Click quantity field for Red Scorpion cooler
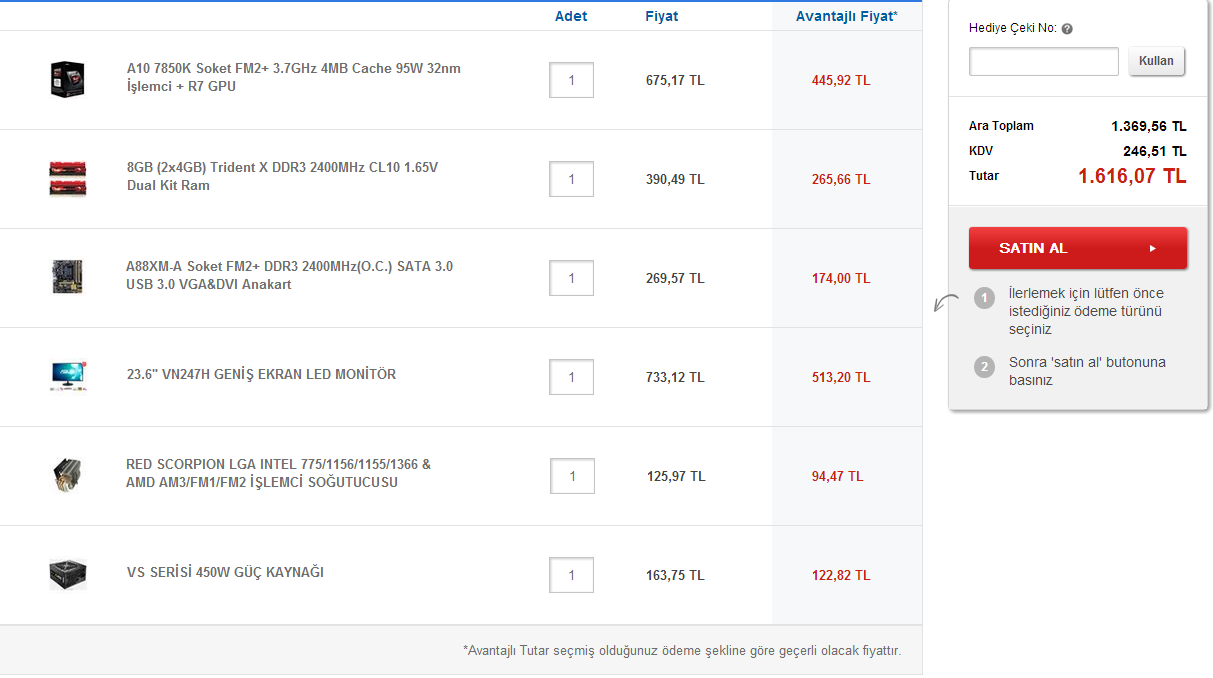This screenshot has width=1213, height=678. pyautogui.click(x=572, y=476)
